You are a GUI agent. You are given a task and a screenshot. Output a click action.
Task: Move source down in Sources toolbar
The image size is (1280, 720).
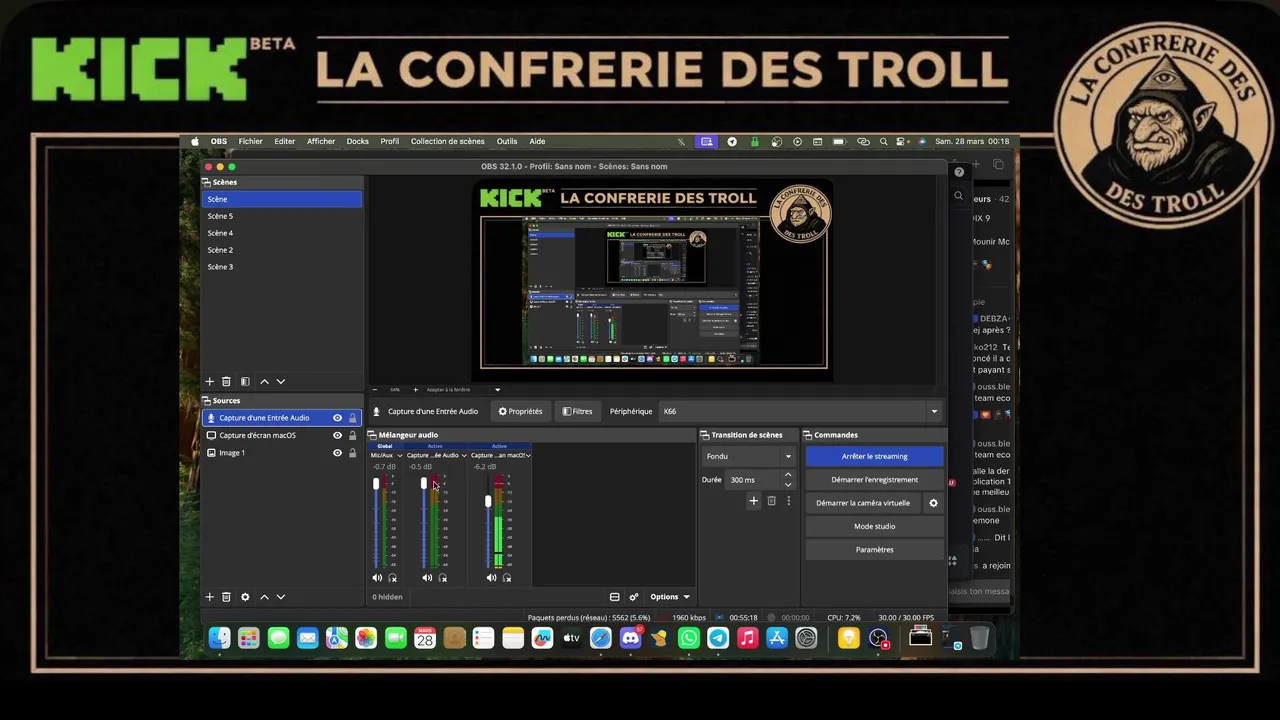pyautogui.click(x=281, y=597)
